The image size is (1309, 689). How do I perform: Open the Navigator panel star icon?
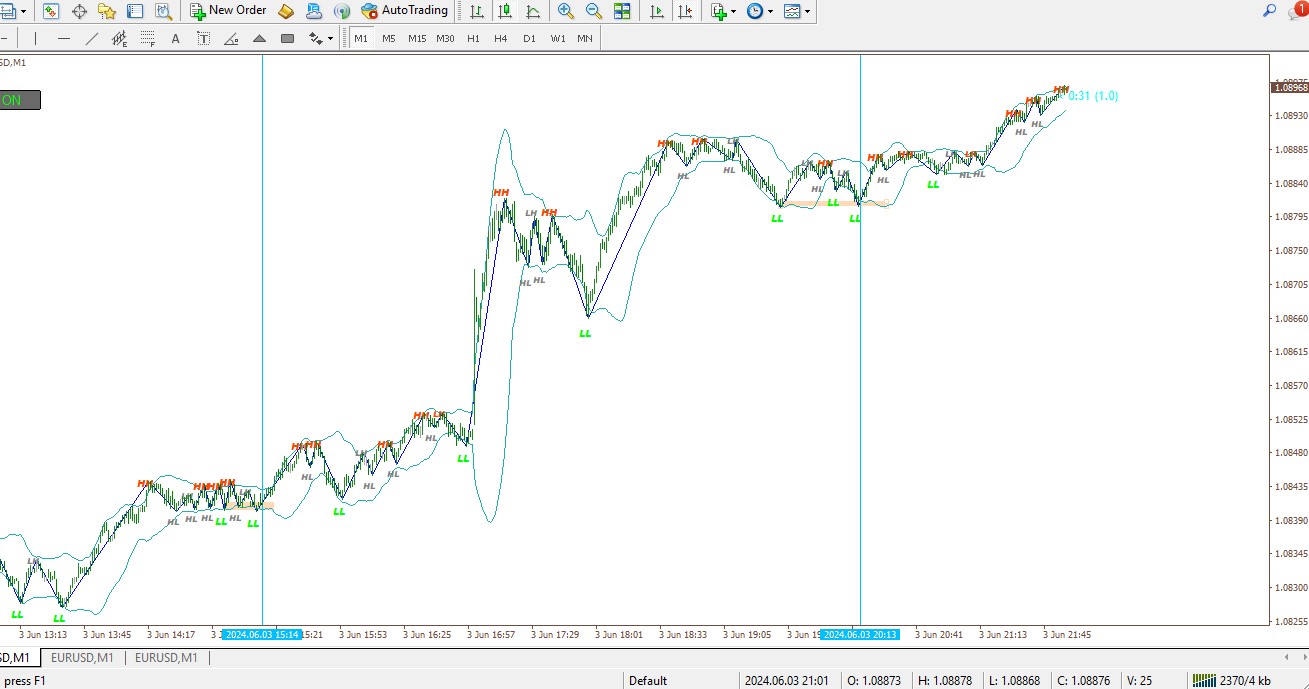(107, 11)
